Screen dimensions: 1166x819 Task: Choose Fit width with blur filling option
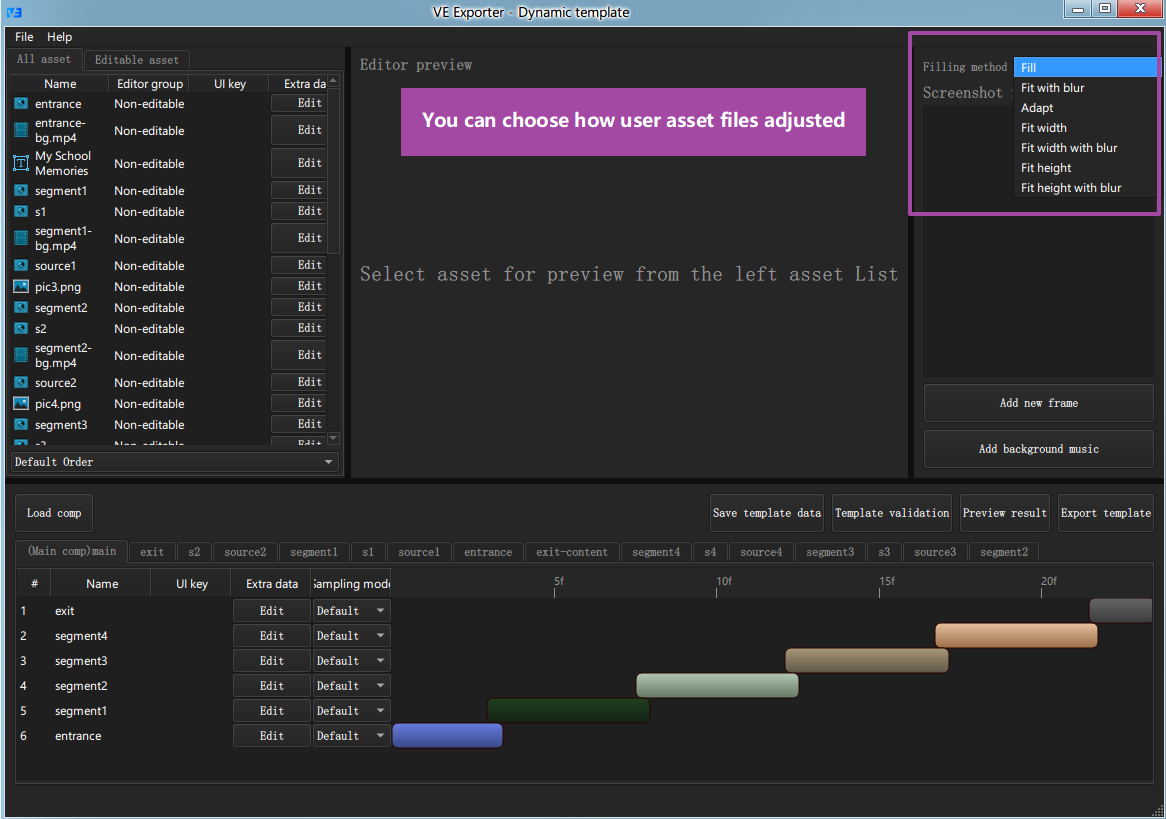click(x=1069, y=148)
